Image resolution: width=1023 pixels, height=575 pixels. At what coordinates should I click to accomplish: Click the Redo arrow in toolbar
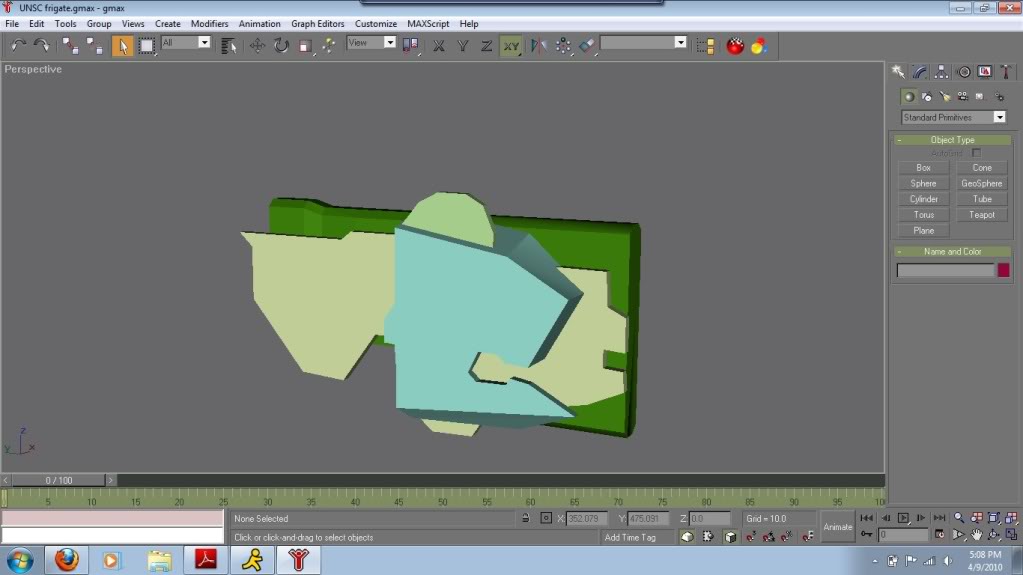[x=41, y=46]
